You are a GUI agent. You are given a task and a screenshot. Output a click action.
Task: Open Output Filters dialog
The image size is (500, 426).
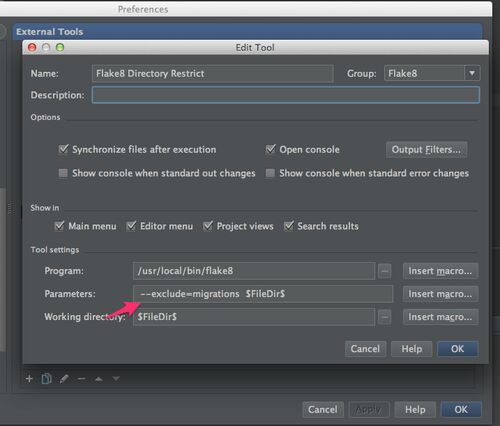pos(426,150)
